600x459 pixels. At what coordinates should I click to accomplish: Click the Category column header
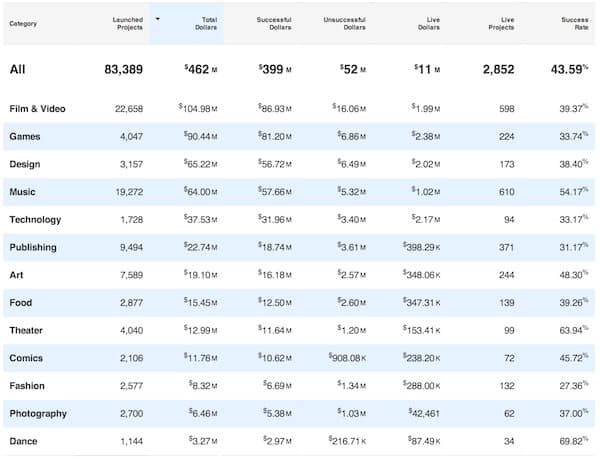[24, 23]
